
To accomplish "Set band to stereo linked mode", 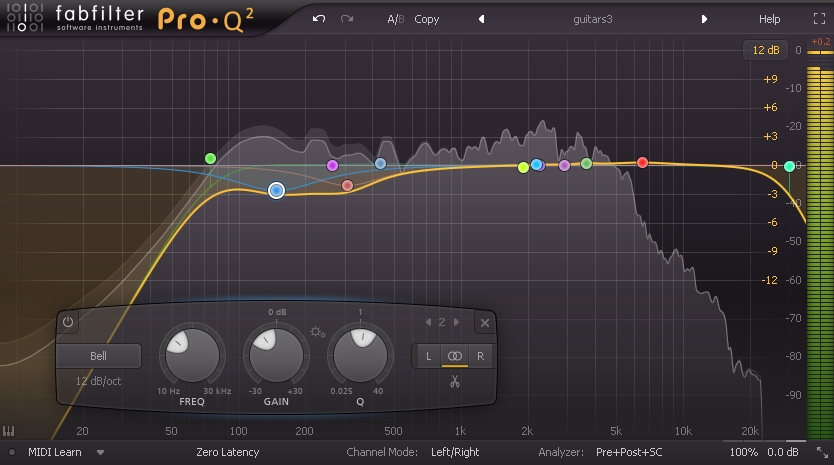I will [455, 356].
